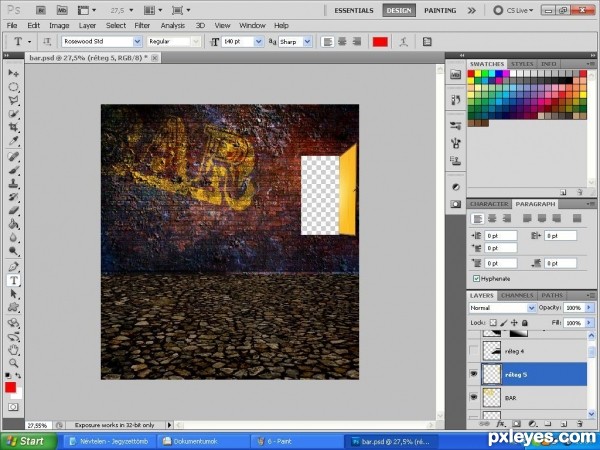Select the Polygonal Lasso tool
Viewport: 600px width, 450px height.
pos(13,101)
